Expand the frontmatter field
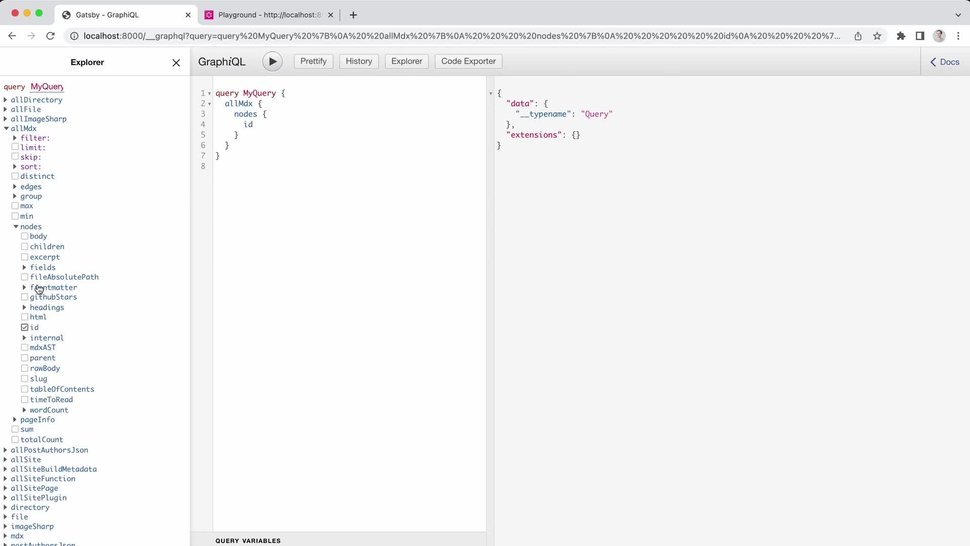Screen dimensions: 970x546 point(25,288)
